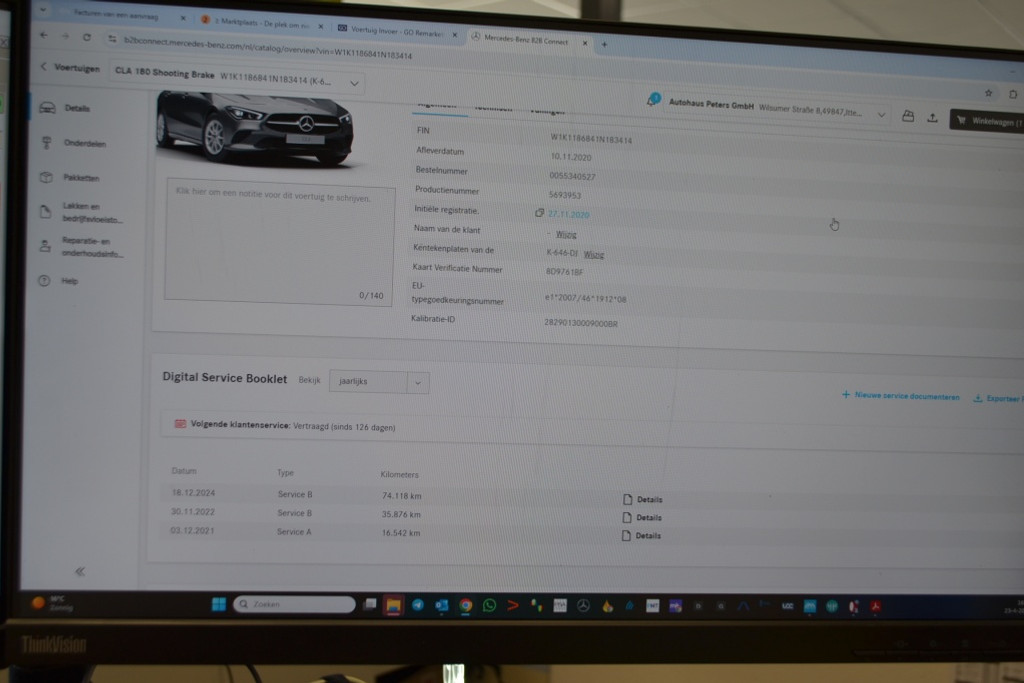Screen dimensions: 1024x683
Task: Expand the Autohaus Peters dealer dropdown
Action: pos(881,114)
